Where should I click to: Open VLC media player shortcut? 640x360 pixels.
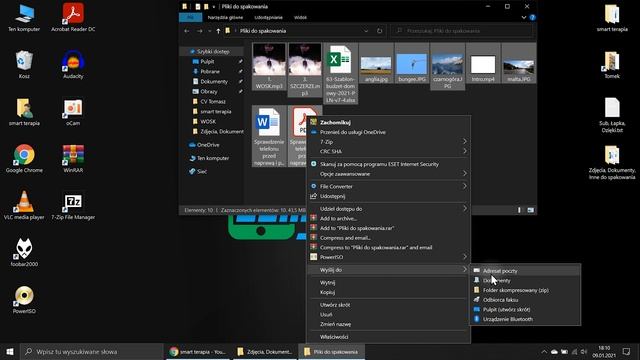24,205
